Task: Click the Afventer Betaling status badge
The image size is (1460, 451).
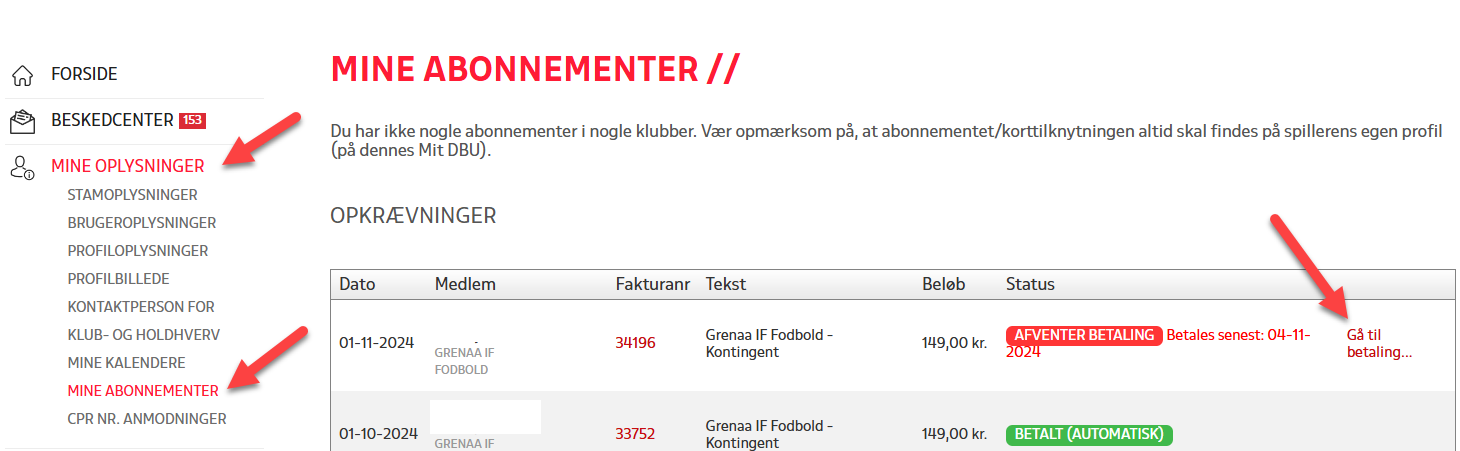Action: (1083, 335)
